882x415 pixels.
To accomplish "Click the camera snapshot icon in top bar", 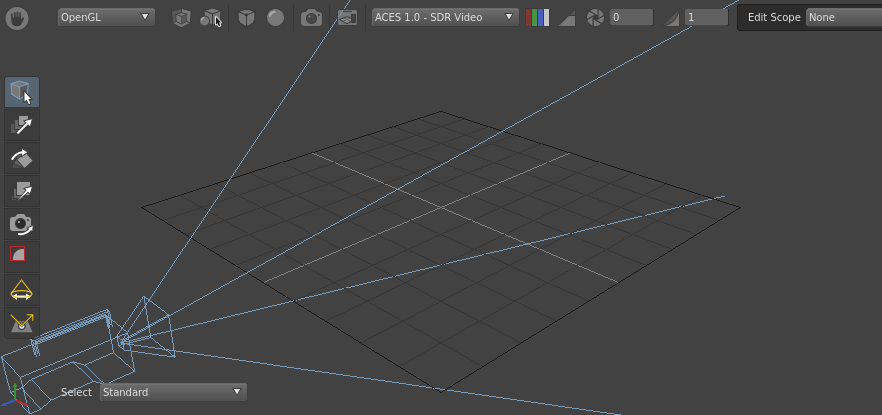I will pyautogui.click(x=312, y=17).
